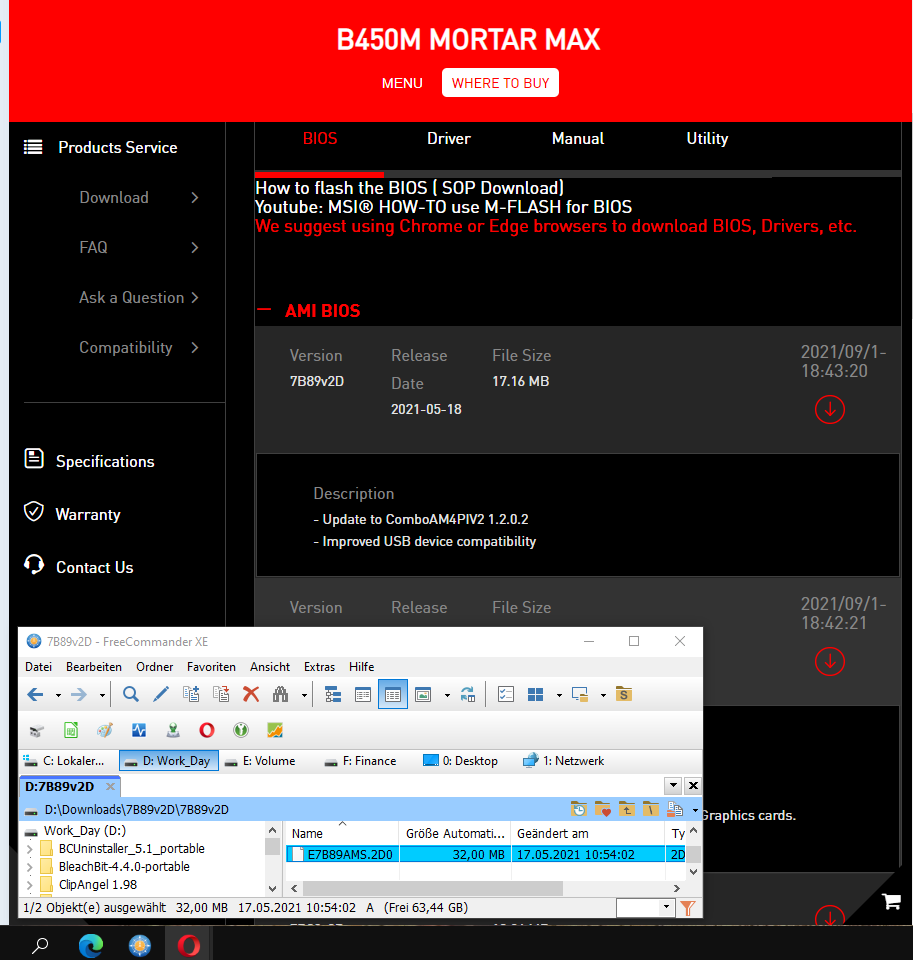Switch to thumbnail picture view icon
The width and height of the screenshot is (913, 960).
(x=423, y=695)
